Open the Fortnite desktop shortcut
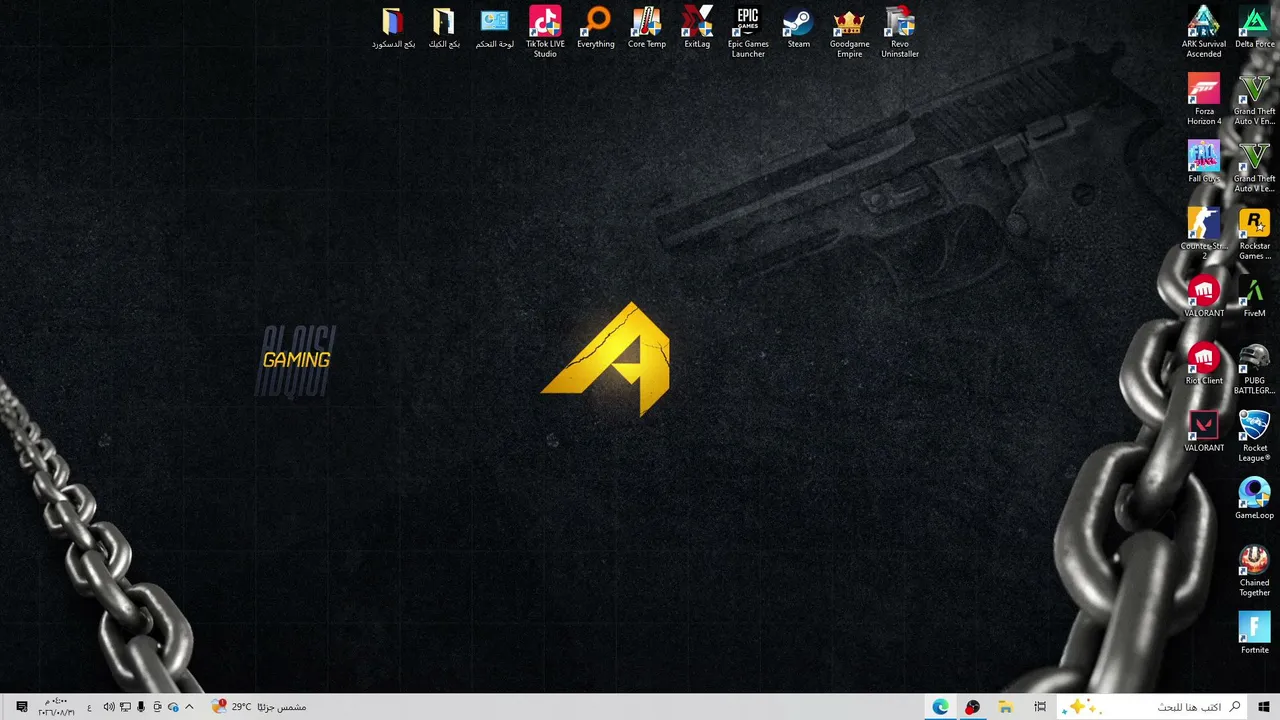 pos(1254,634)
